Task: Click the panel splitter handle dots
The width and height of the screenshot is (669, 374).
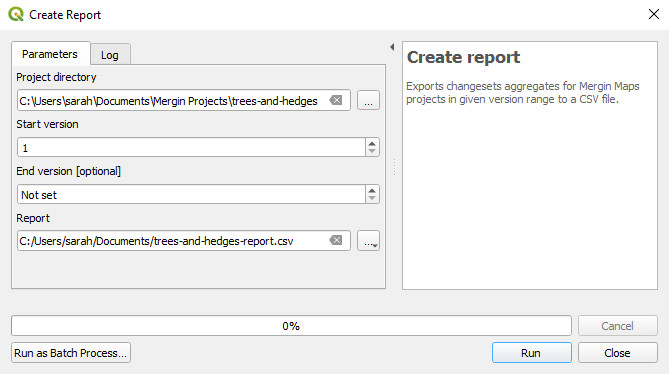Action: [394, 167]
